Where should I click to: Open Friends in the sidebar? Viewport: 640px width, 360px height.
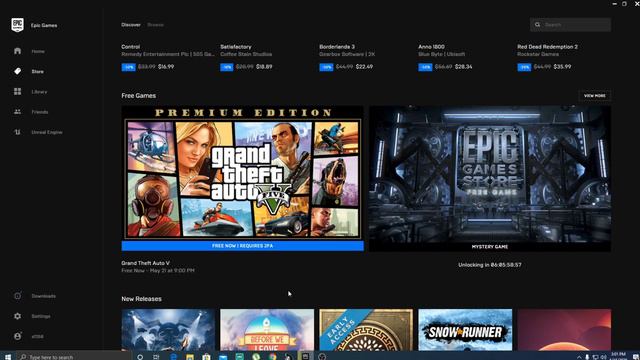click(40, 111)
